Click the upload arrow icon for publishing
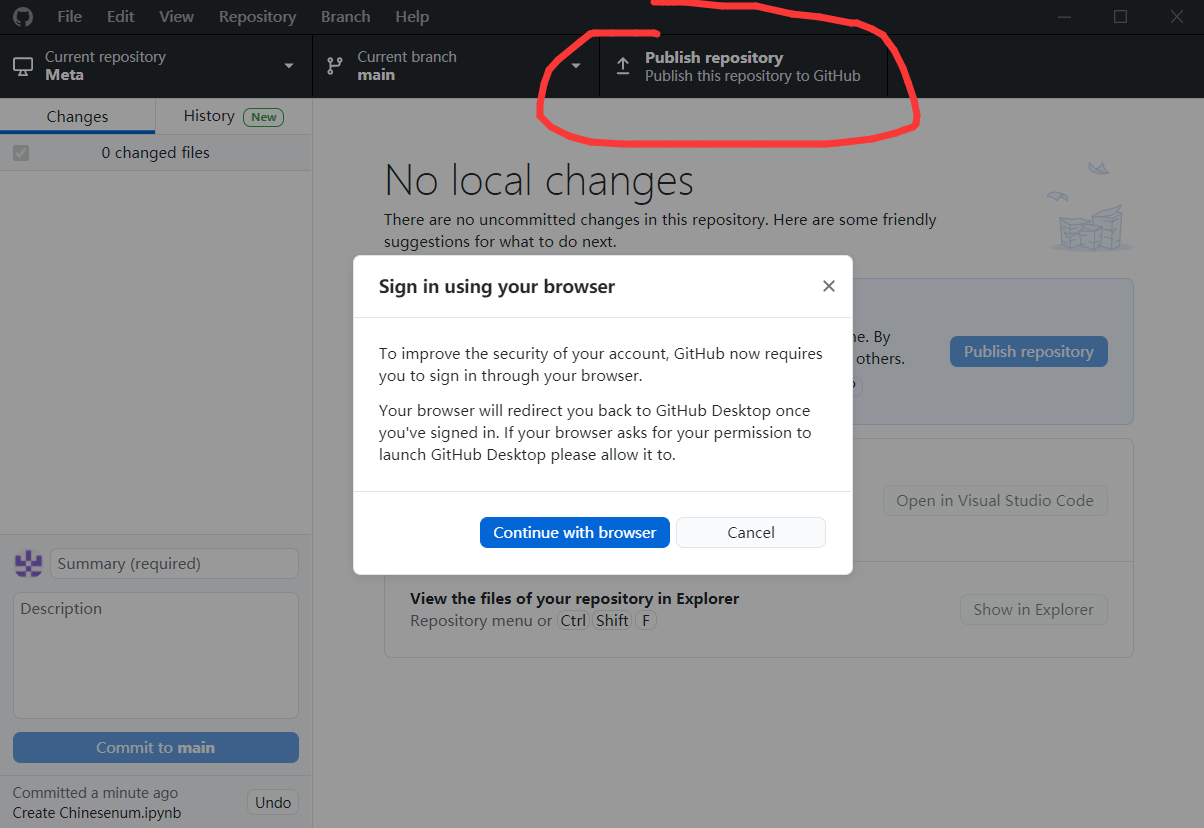The image size is (1204, 828). [x=623, y=66]
